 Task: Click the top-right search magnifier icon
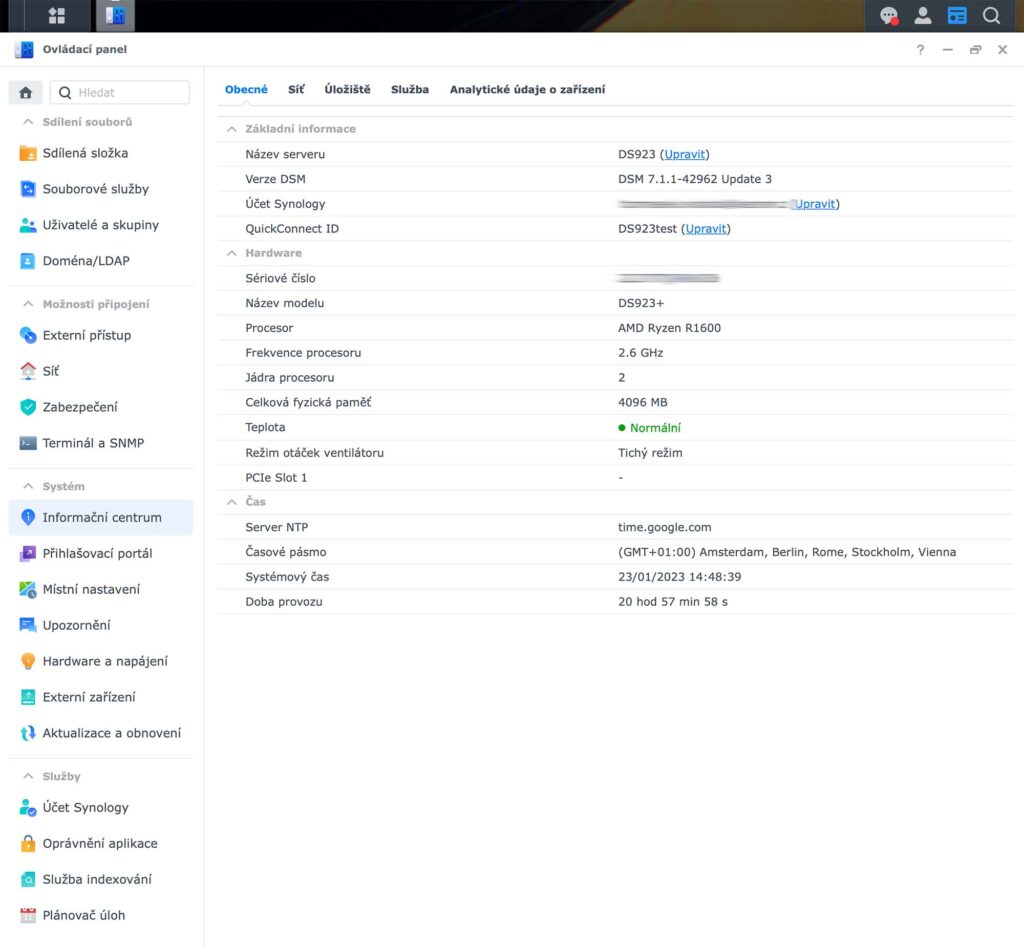tap(991, 16)
